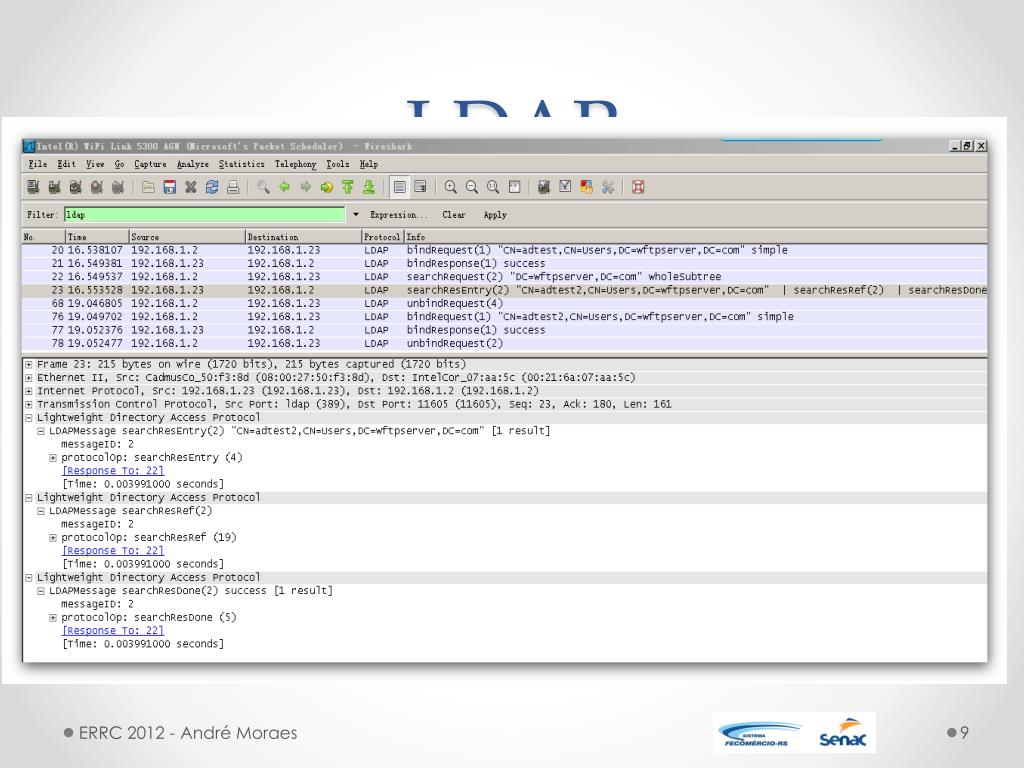Select packet 20 bindRequest row
1024x768 pixels.
[x=504, y=250]
